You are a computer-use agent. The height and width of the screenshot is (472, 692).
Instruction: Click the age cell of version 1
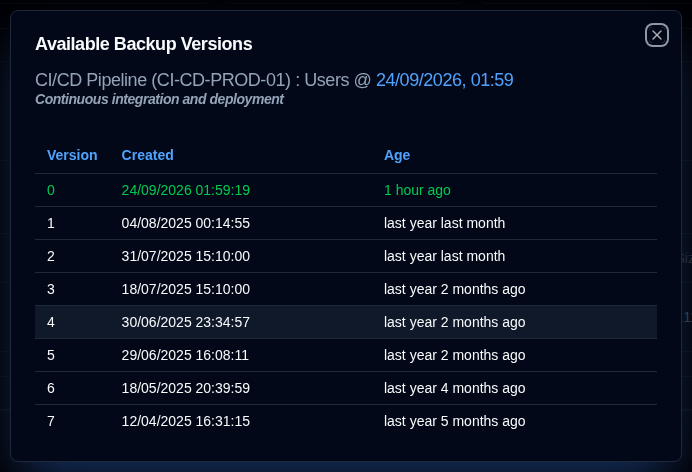[444, 223]
